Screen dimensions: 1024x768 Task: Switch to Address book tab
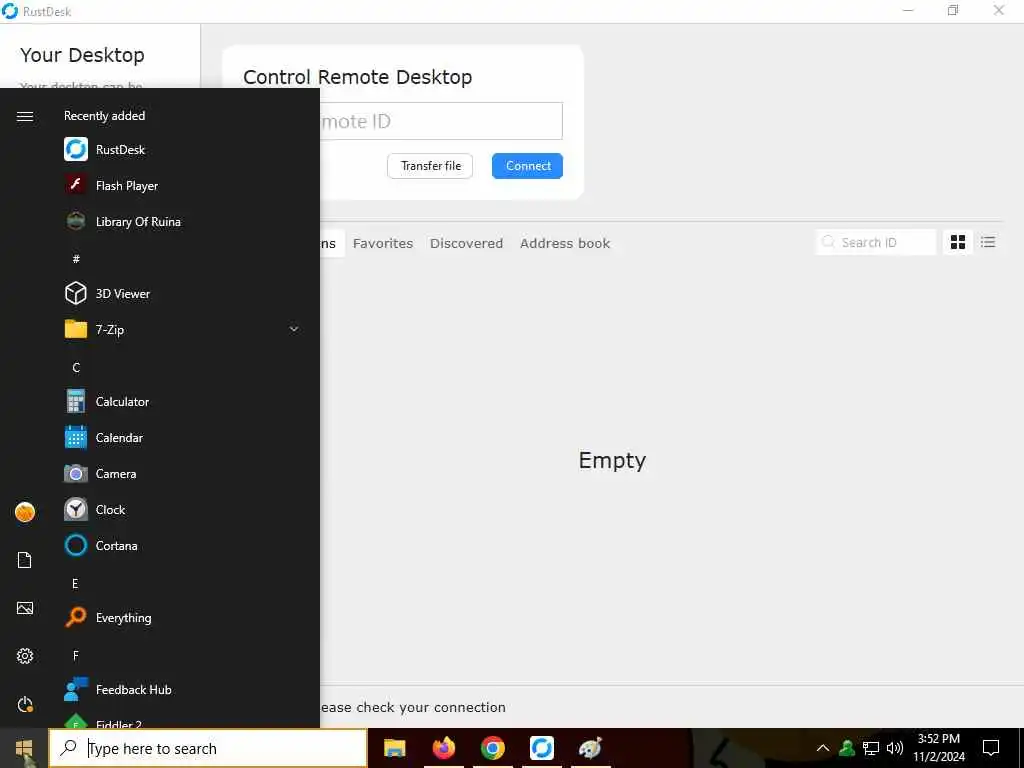point(565,244)
